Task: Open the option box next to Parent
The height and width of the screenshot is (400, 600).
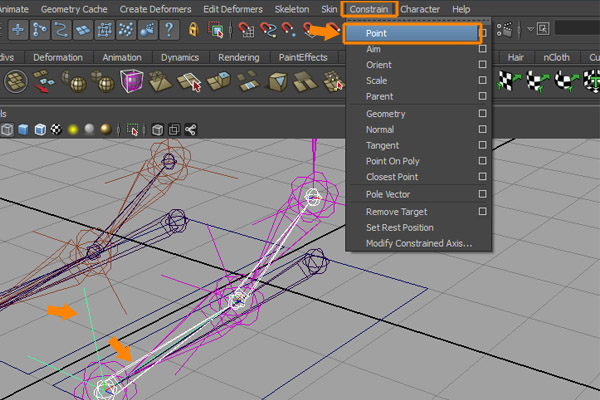Action: tap(482, 96)
